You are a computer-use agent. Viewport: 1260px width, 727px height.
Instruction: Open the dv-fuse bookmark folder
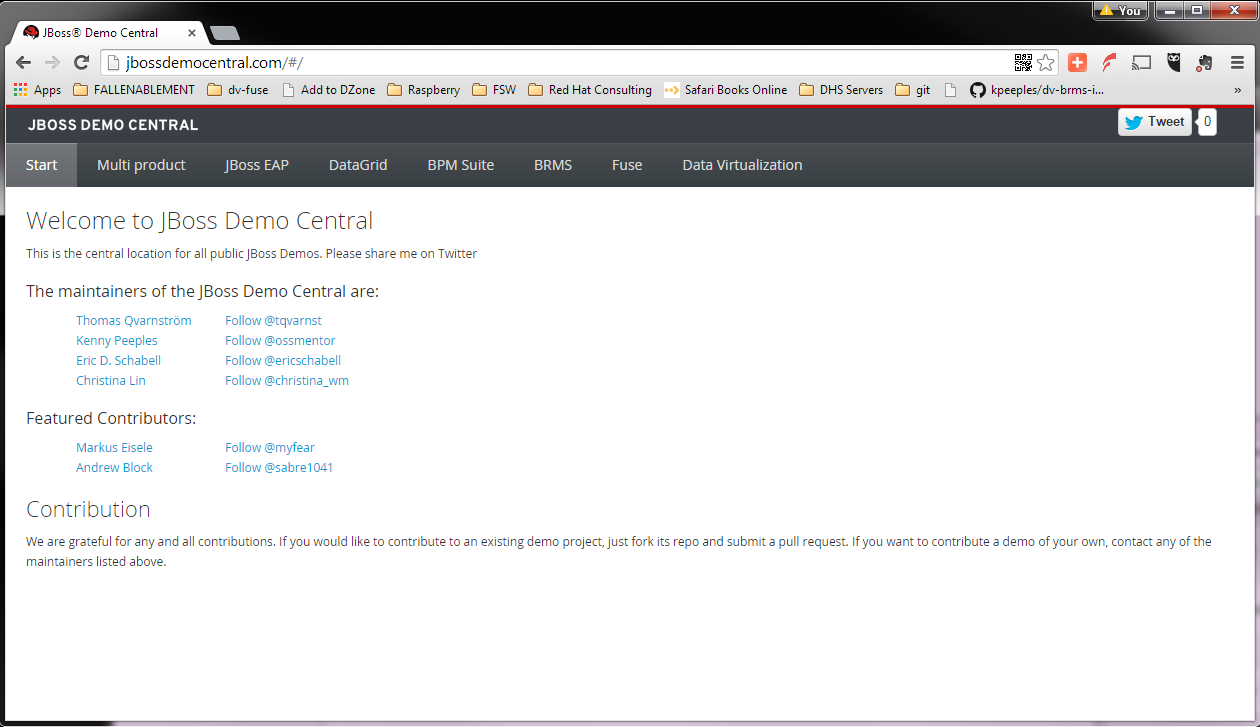point(238,90)
